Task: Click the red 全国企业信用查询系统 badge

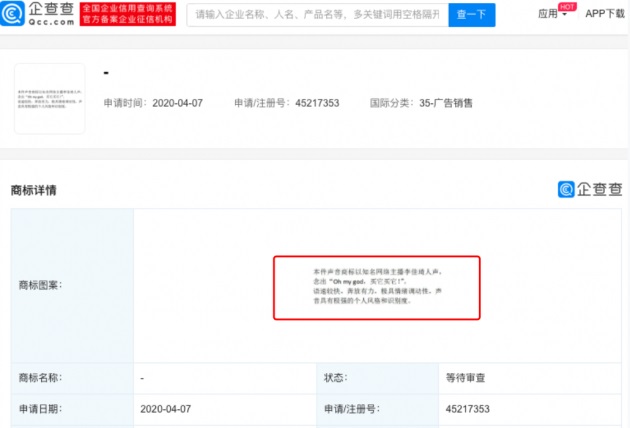Action: [x=127, y=14]
